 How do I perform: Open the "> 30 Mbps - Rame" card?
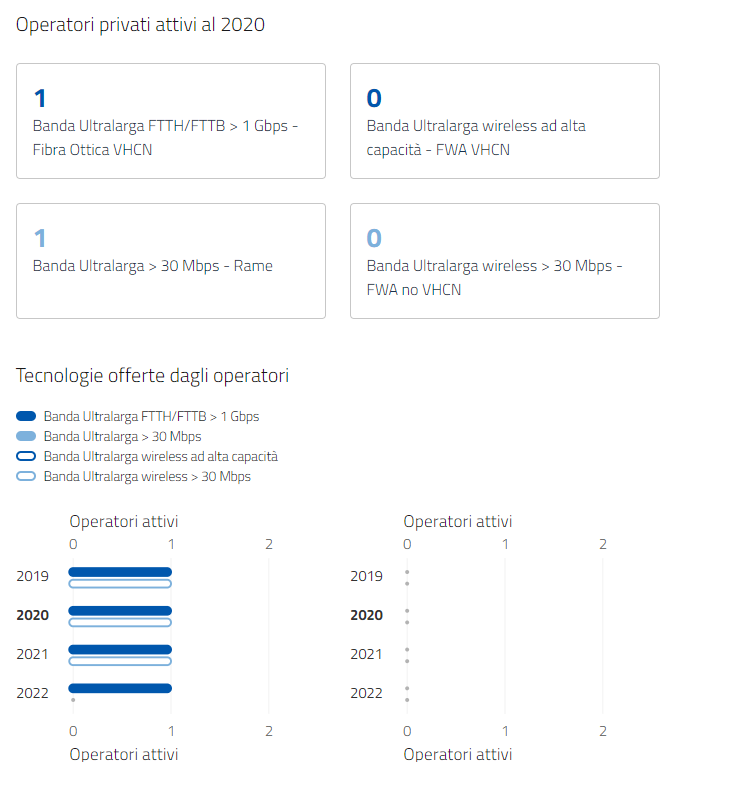(170, 261)
